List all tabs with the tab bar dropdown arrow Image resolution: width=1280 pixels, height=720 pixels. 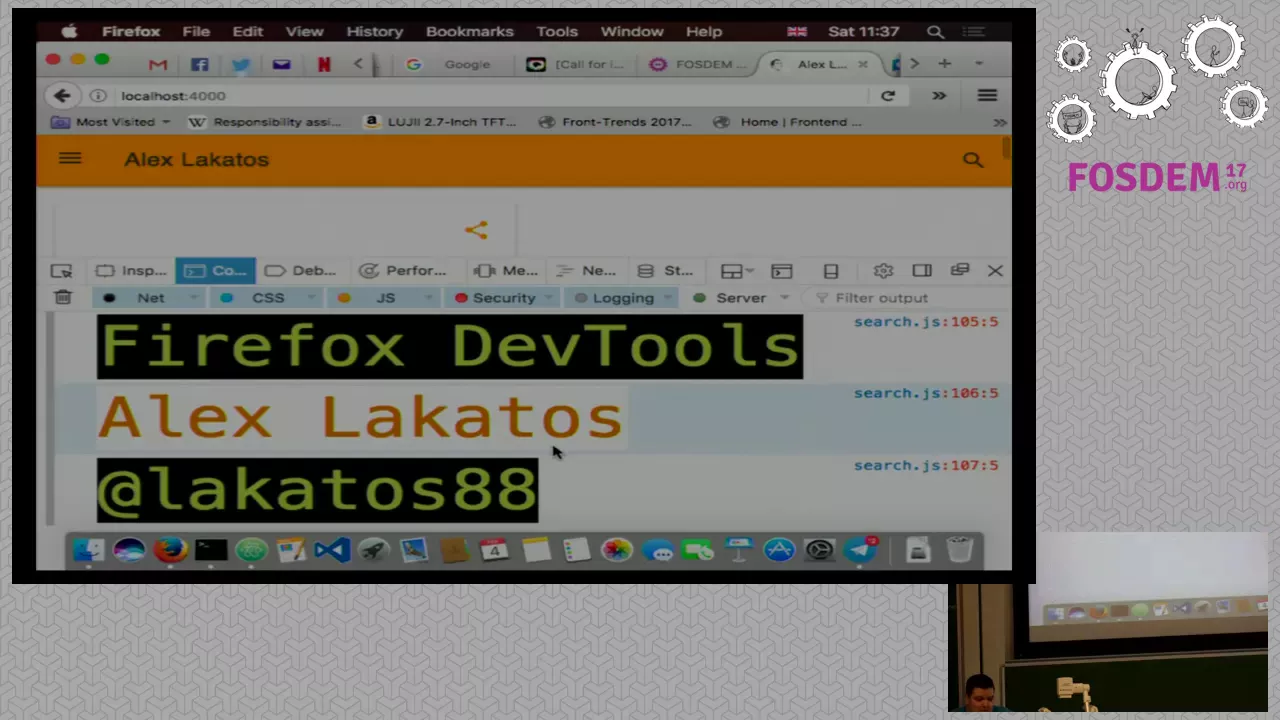click(979, 63)
